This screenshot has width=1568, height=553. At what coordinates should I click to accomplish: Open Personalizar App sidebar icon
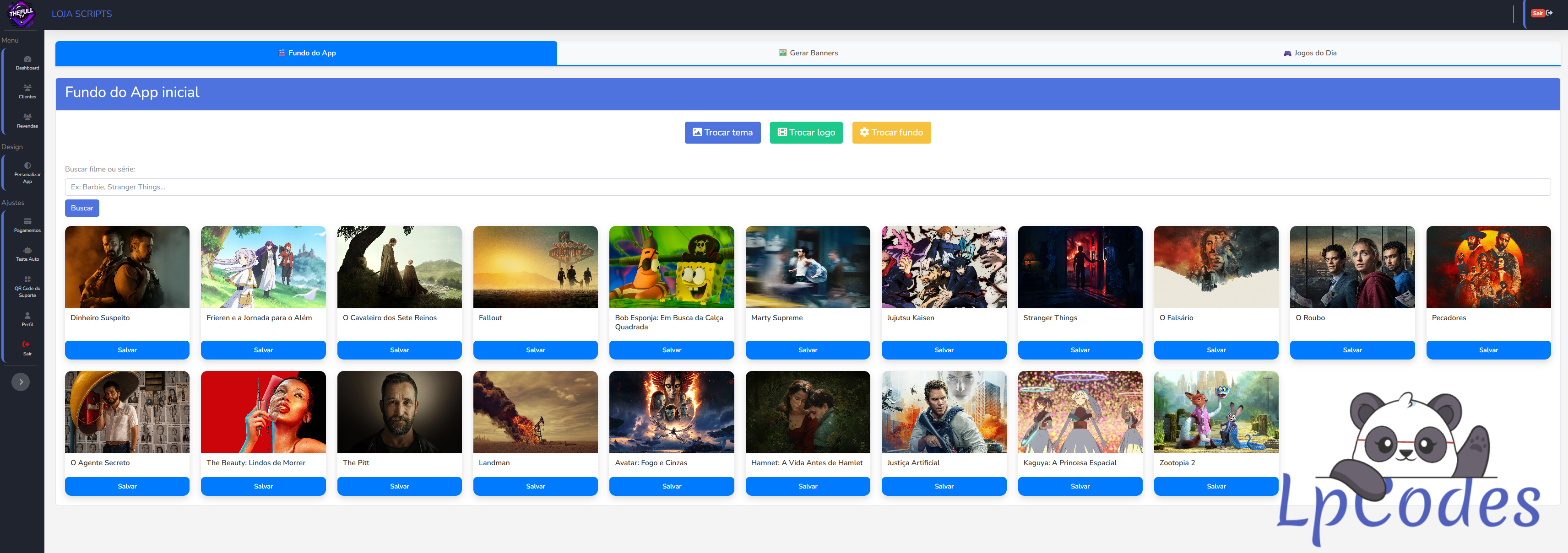(27, 172)
